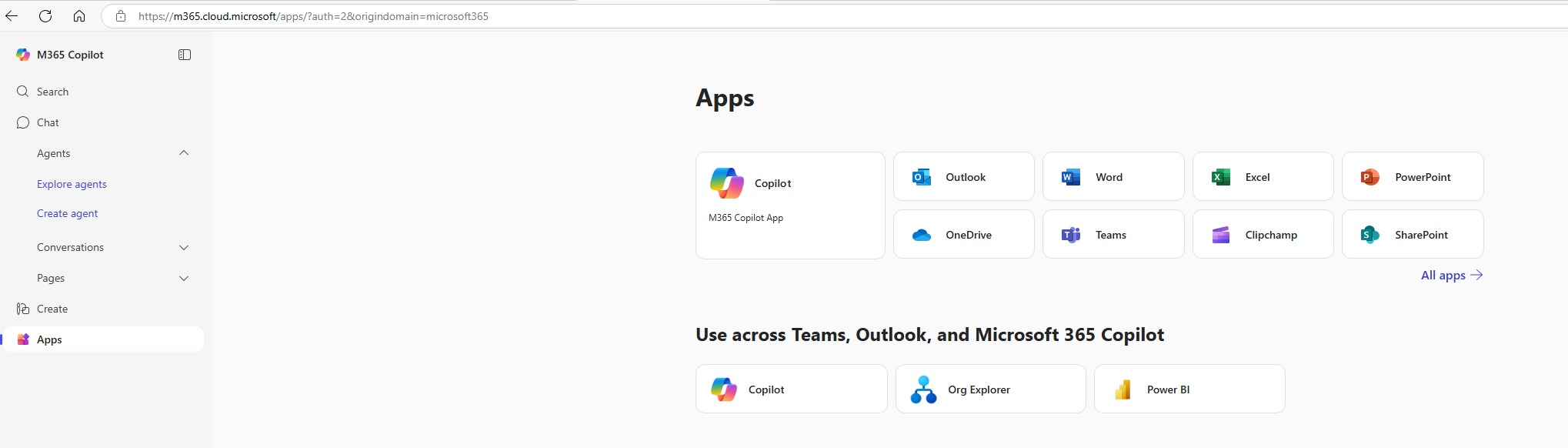1568x448 pixels.
Task: Open the Teams app tile
Action: [x=1113, y=234]
